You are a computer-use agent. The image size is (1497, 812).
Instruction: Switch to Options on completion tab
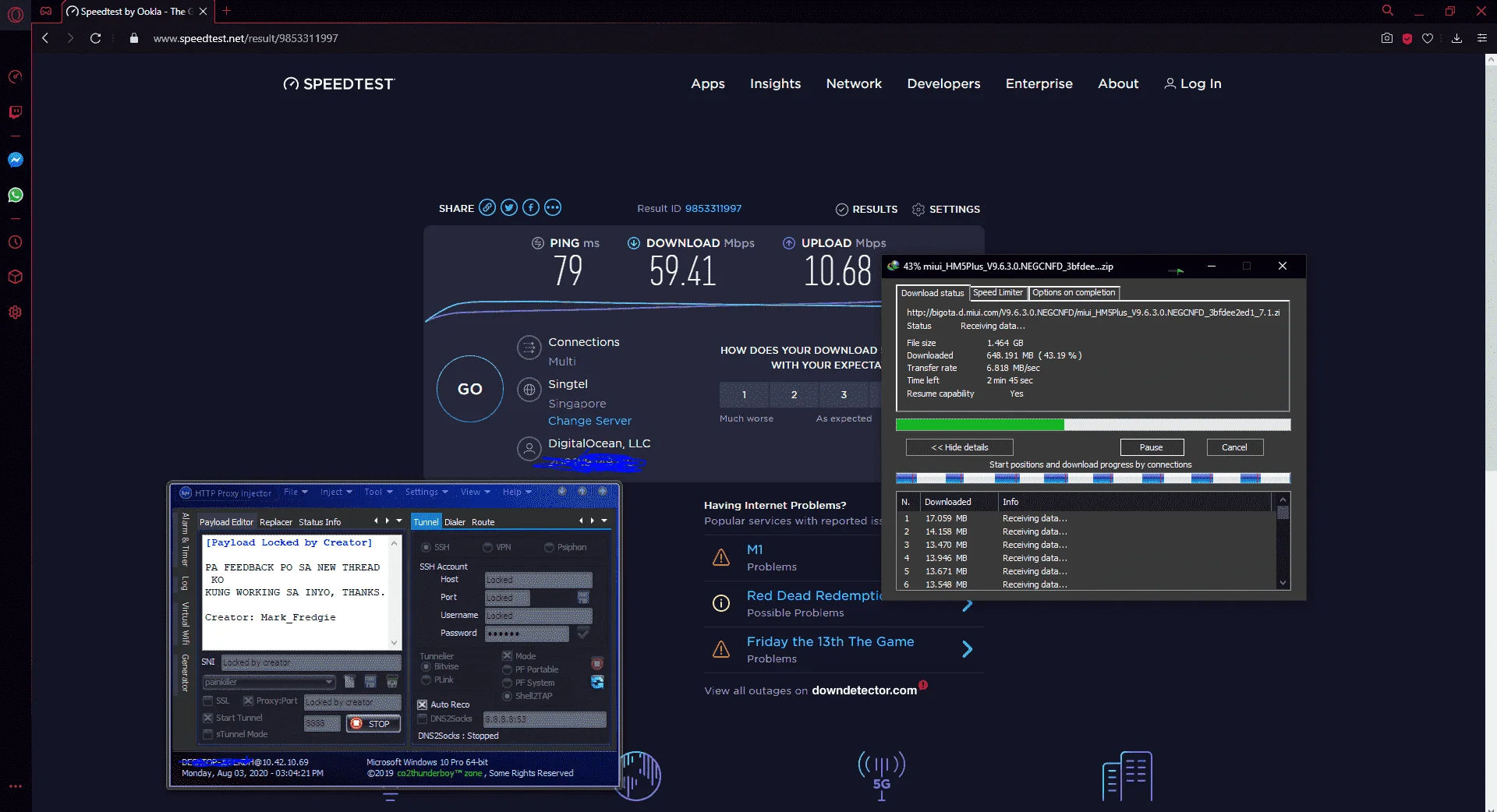click(1074, 293)
